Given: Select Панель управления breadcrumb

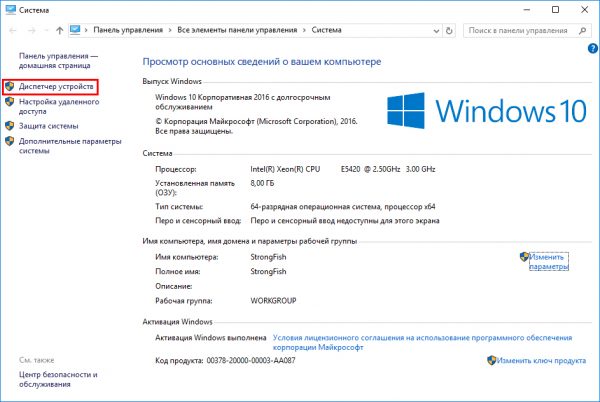Looking at the screenshot, I should tap(128, 30).
